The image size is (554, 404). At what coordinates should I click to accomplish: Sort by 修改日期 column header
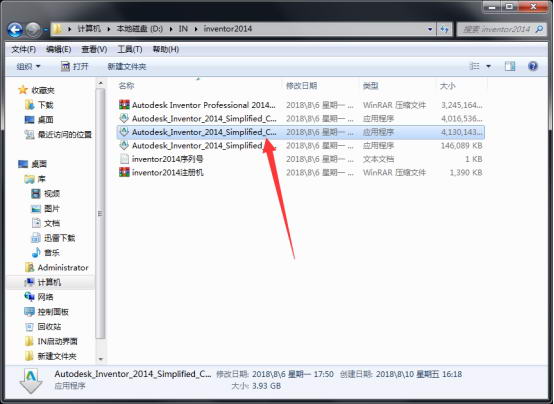301,86
